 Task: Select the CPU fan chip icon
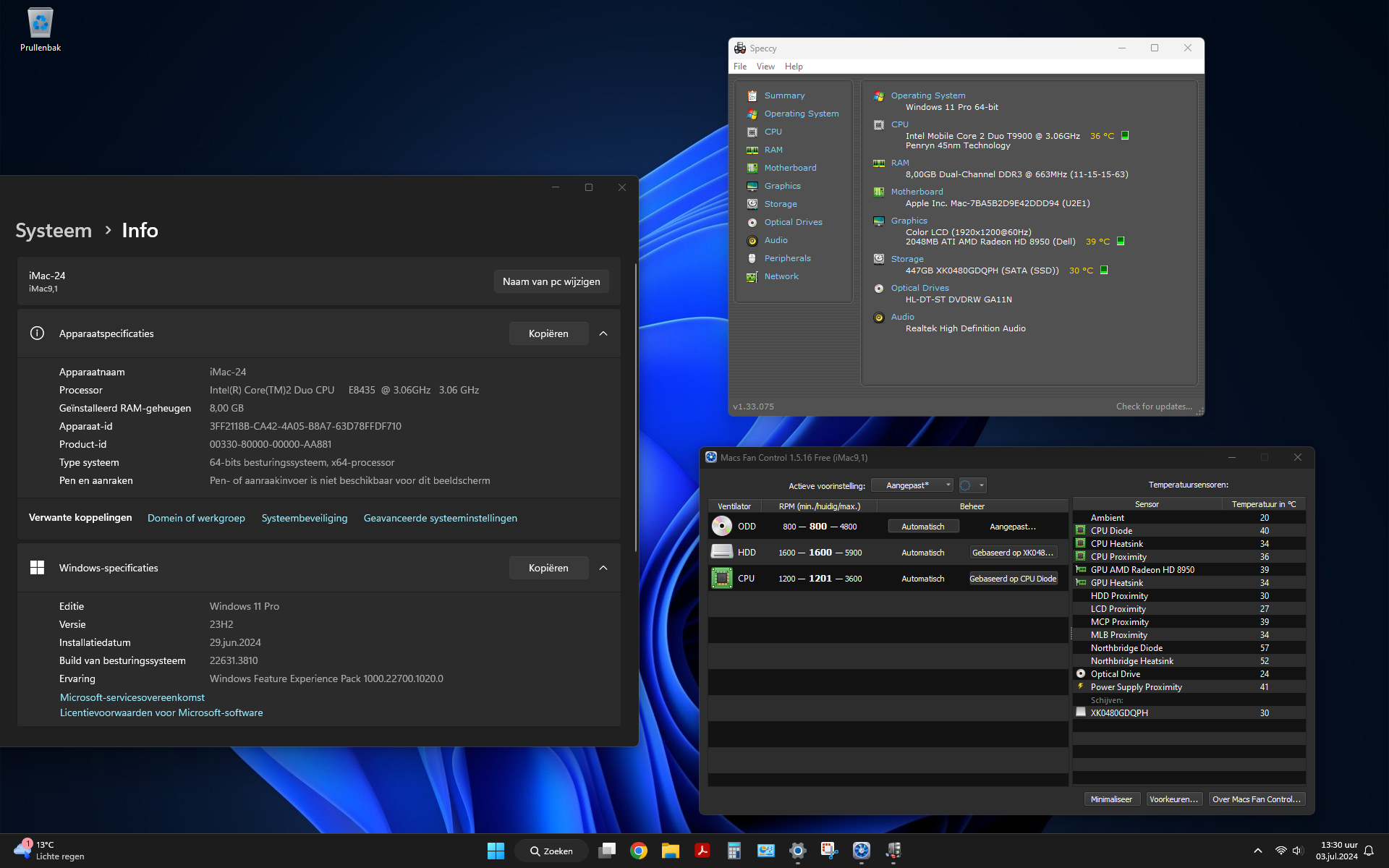click(721, 578)
